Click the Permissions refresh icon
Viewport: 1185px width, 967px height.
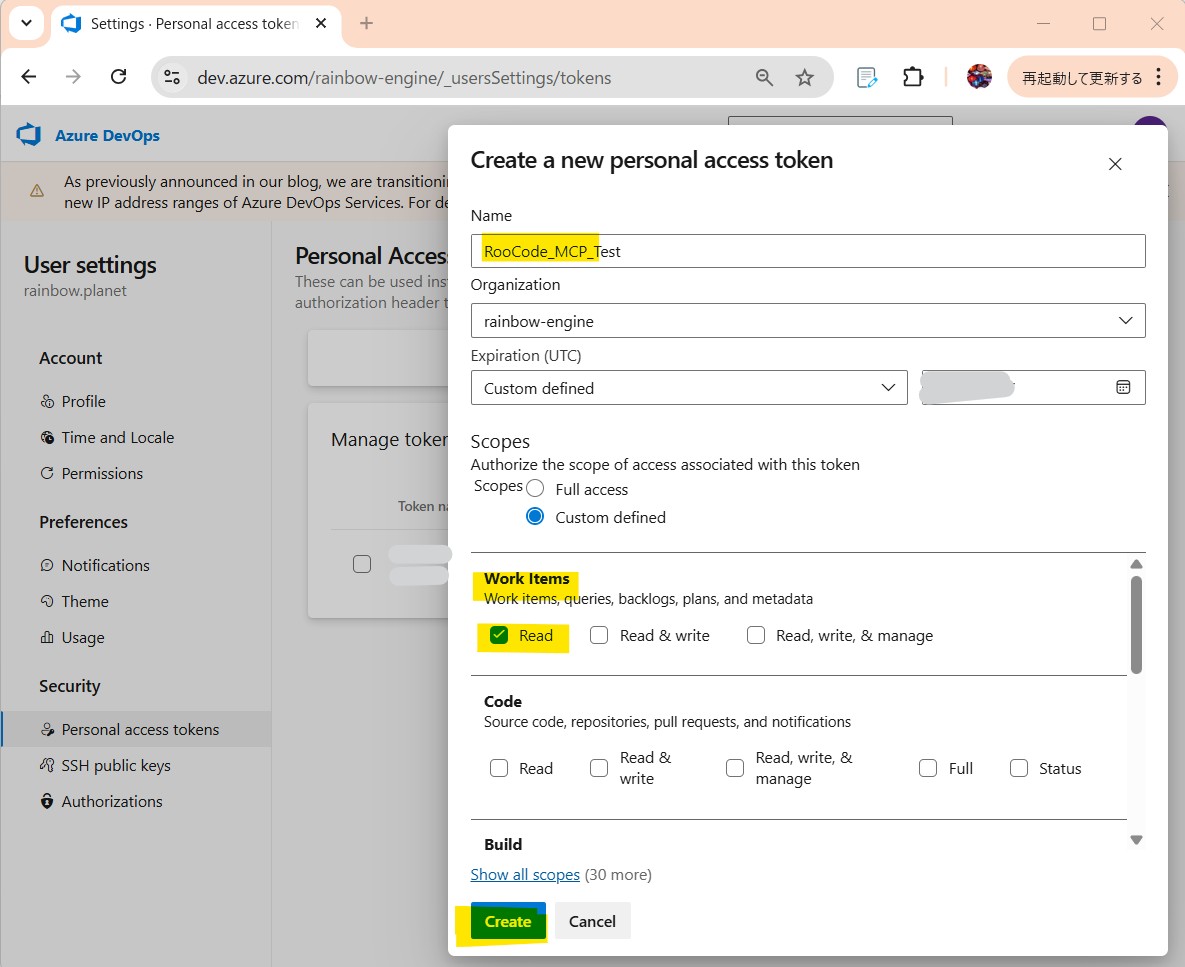click(47, 473)
